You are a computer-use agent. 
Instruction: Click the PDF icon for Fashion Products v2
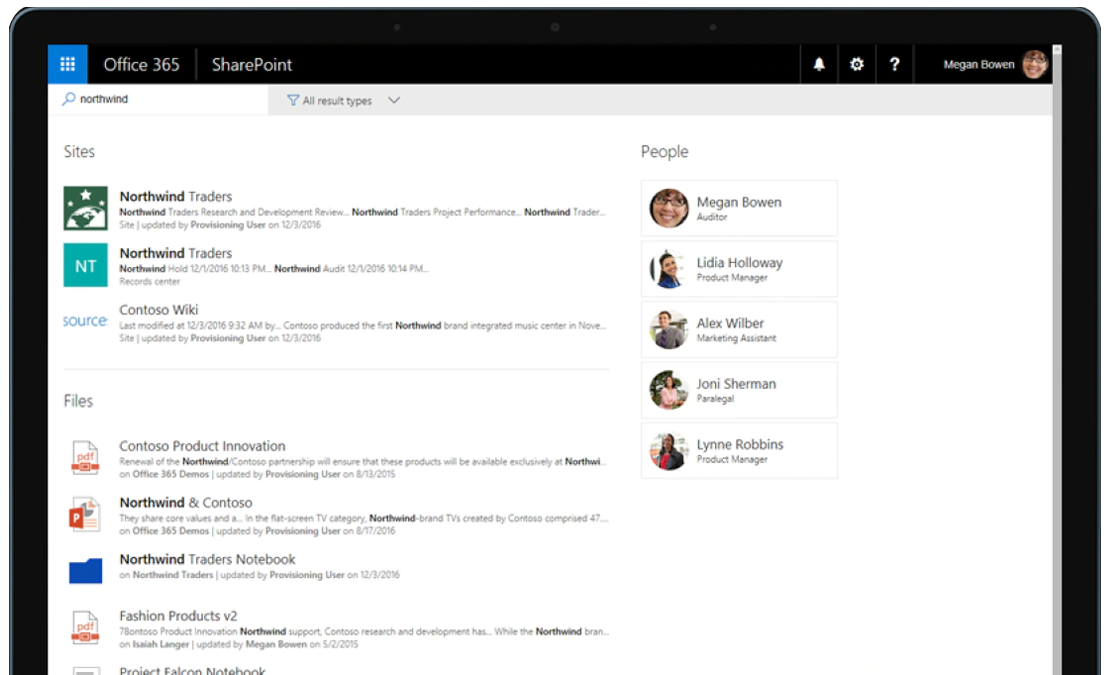[85, 628]
